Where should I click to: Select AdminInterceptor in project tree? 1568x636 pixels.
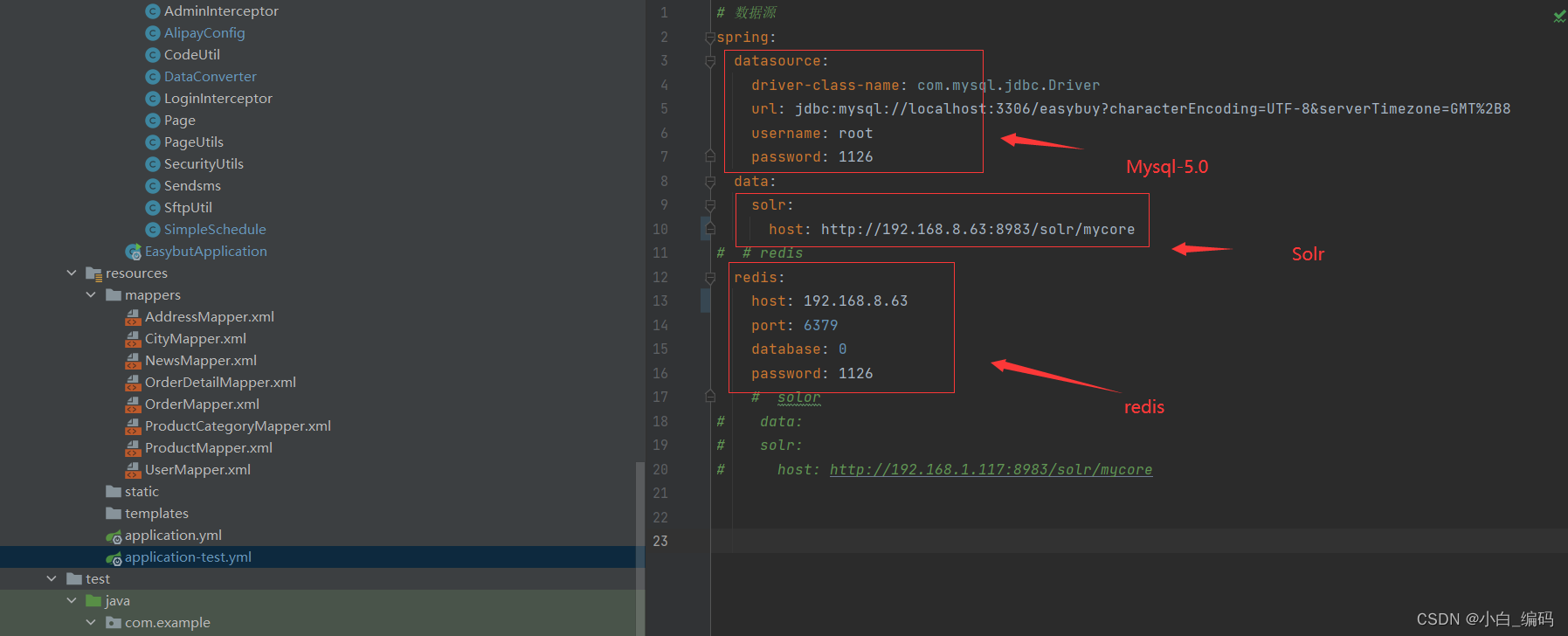coord(221,11)
